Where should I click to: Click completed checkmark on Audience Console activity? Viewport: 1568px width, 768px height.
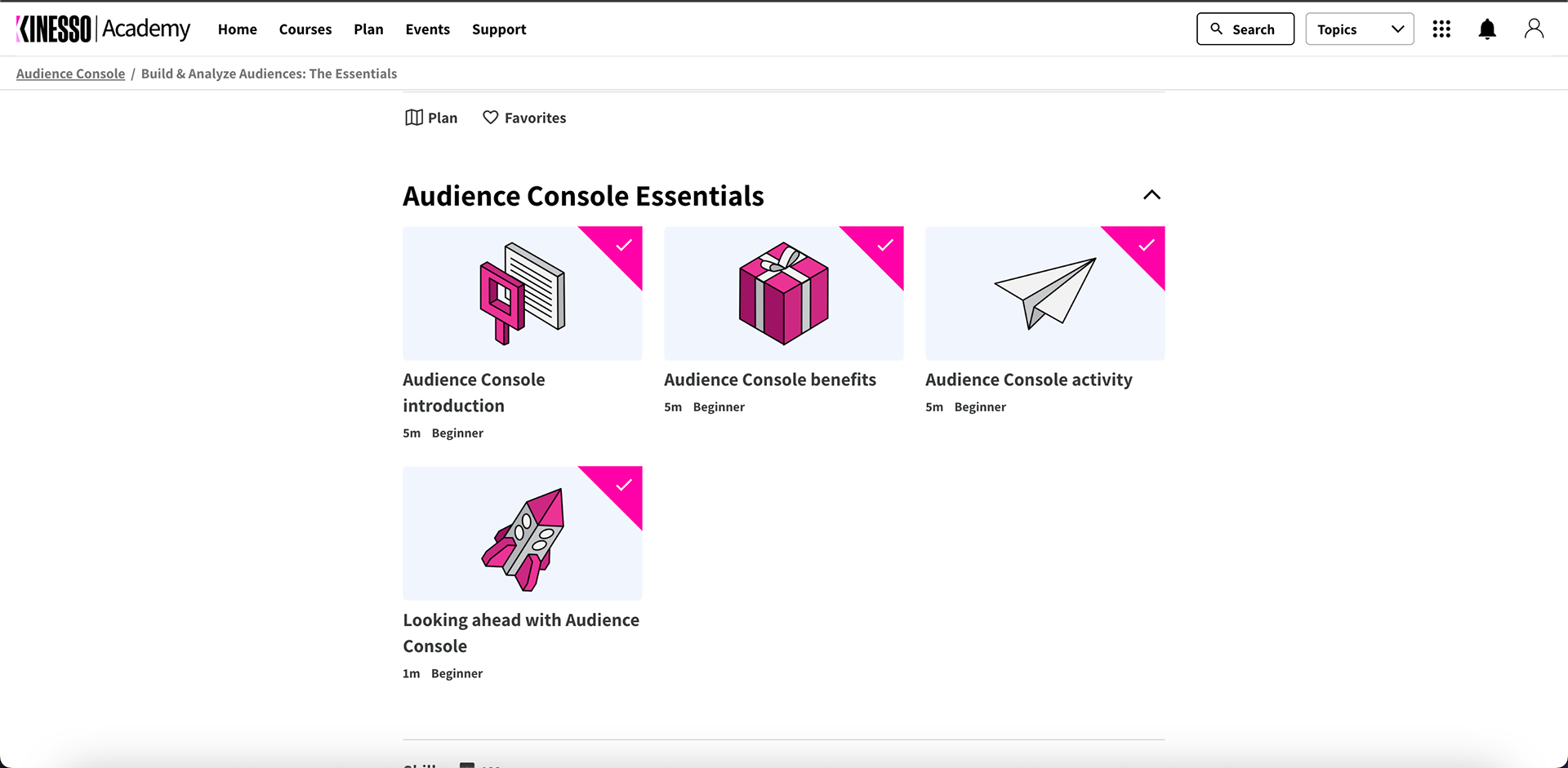[1147, 245]
